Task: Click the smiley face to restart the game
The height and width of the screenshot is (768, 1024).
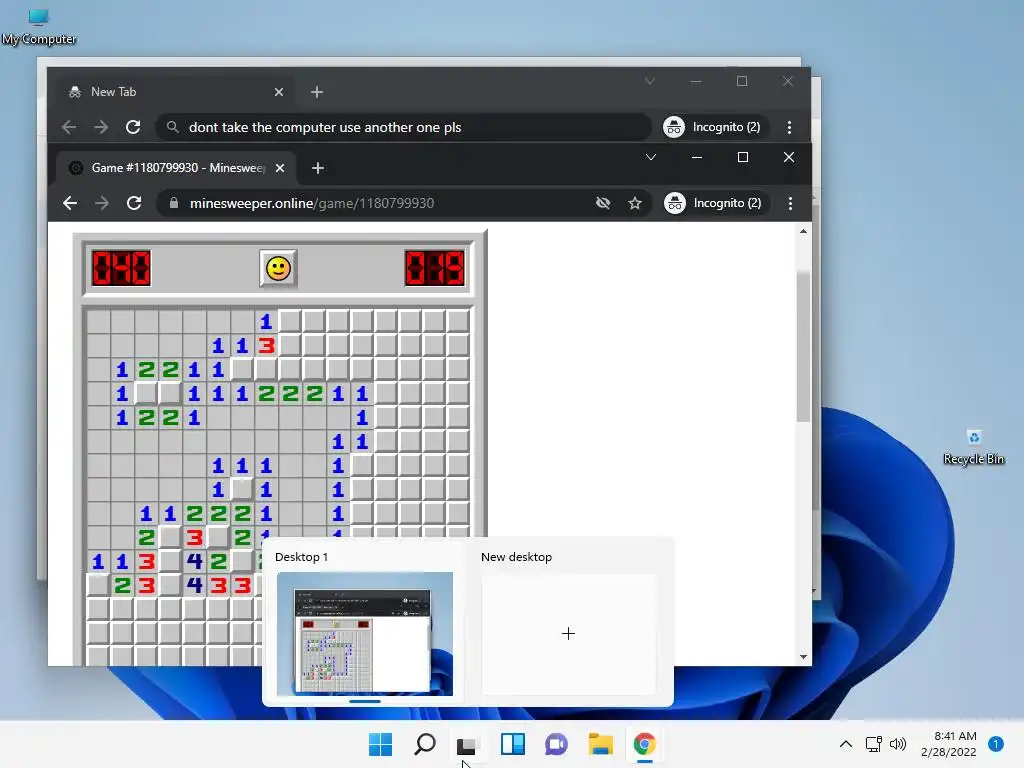Action: 278,268
